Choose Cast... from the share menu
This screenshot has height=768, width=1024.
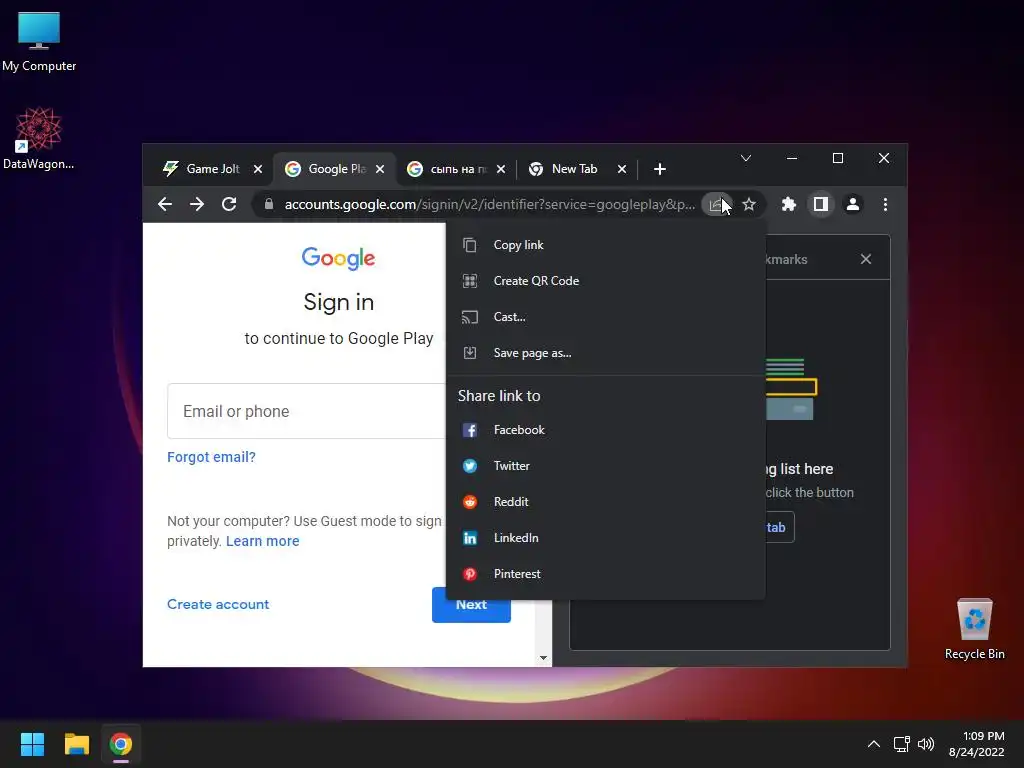tap(605, 317)
